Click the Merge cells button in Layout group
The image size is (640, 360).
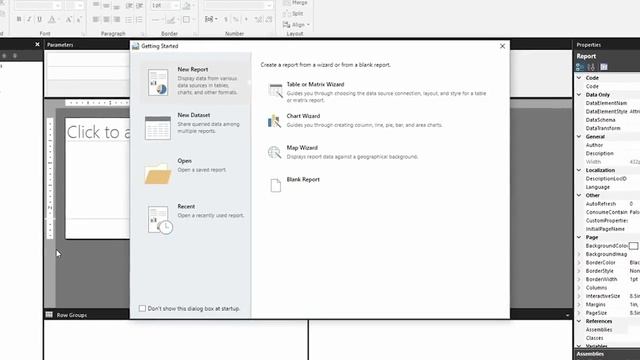coord(296,2)
